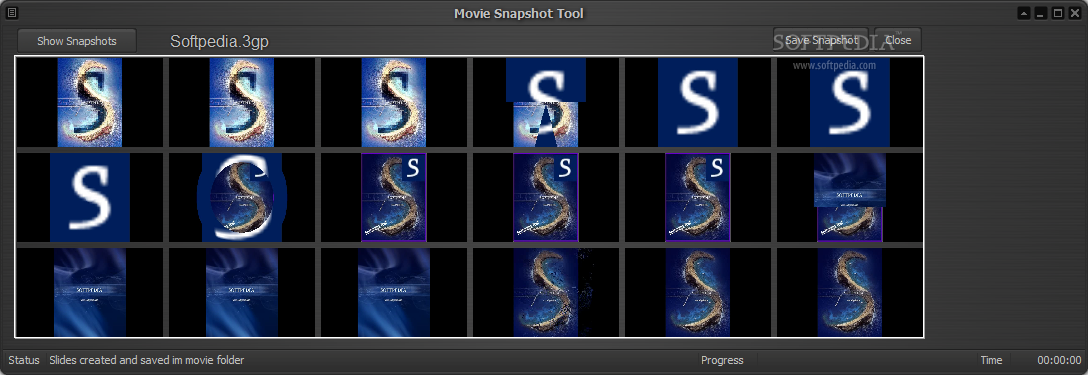Select third-row second blue Softpedia wallpaper snapshot
The image size is (1088, 375).
pyautogui.click(x=241, y=292)
